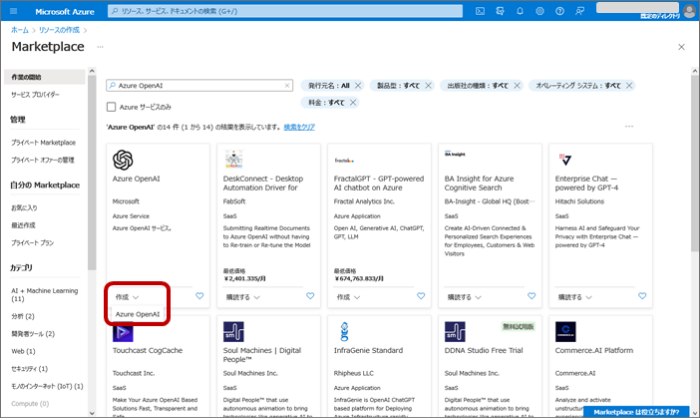
Task: Click the user account avatar
Action: tap(689, 11)
